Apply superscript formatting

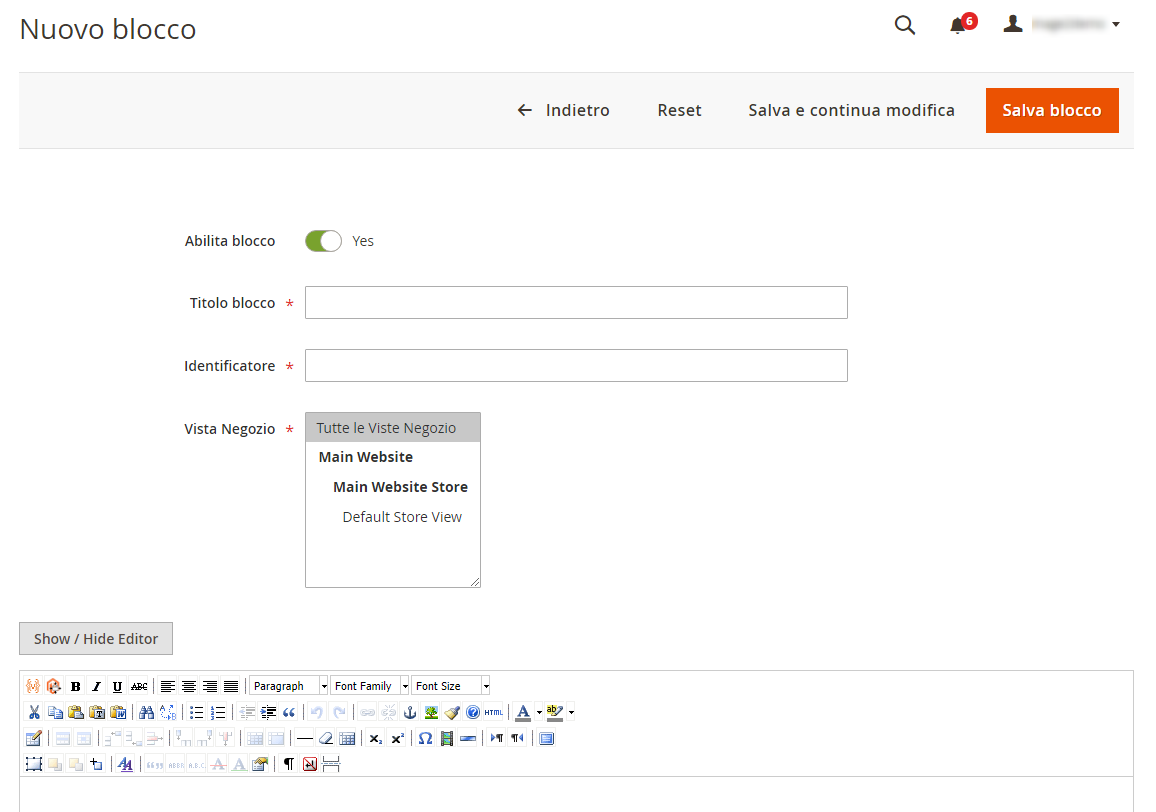(x=397, y=738)
